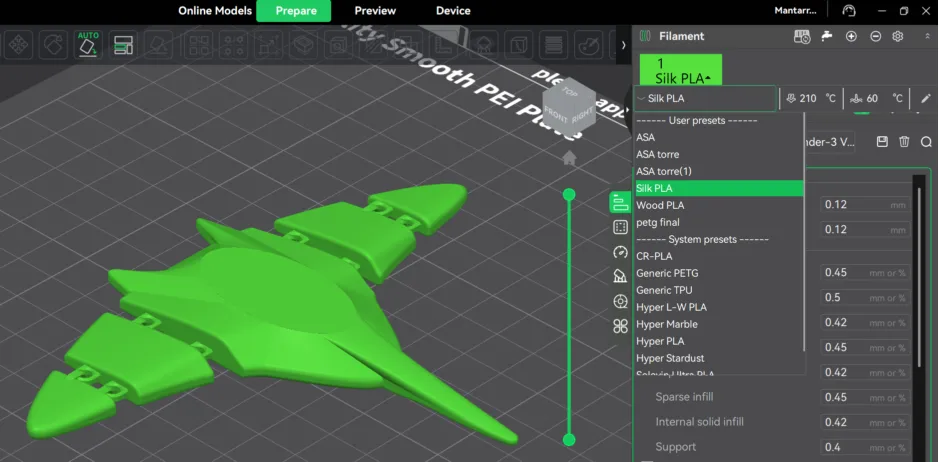Close the Silk PLA filament preset combo box

tap(705, 98)
